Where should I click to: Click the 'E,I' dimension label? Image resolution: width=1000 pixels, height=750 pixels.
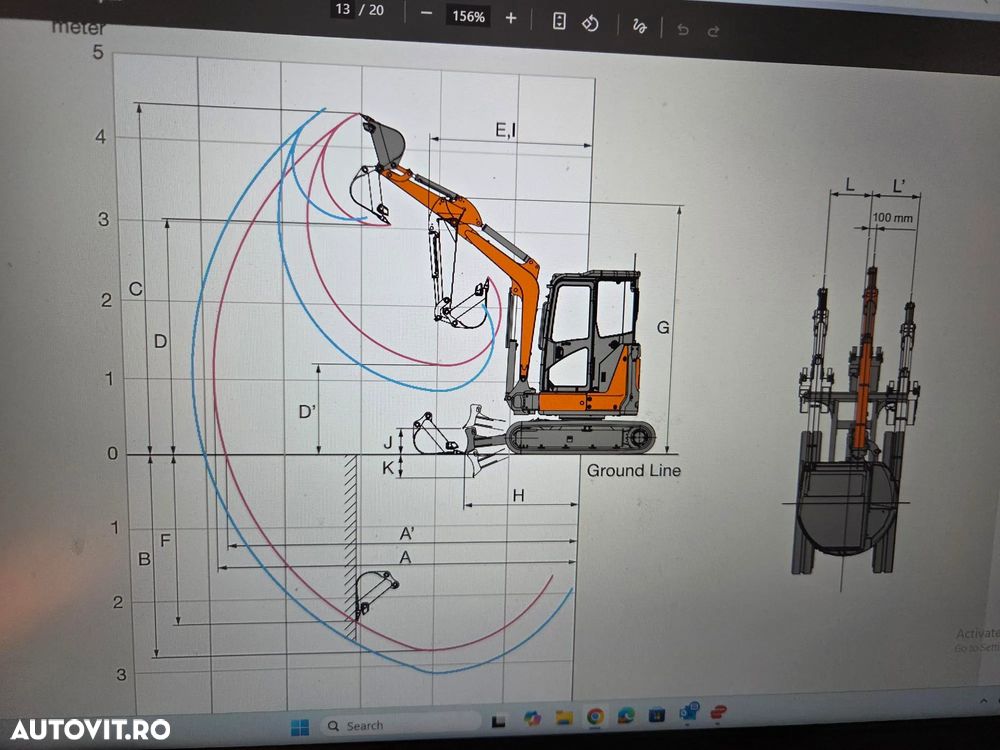[x=506, y=130]
